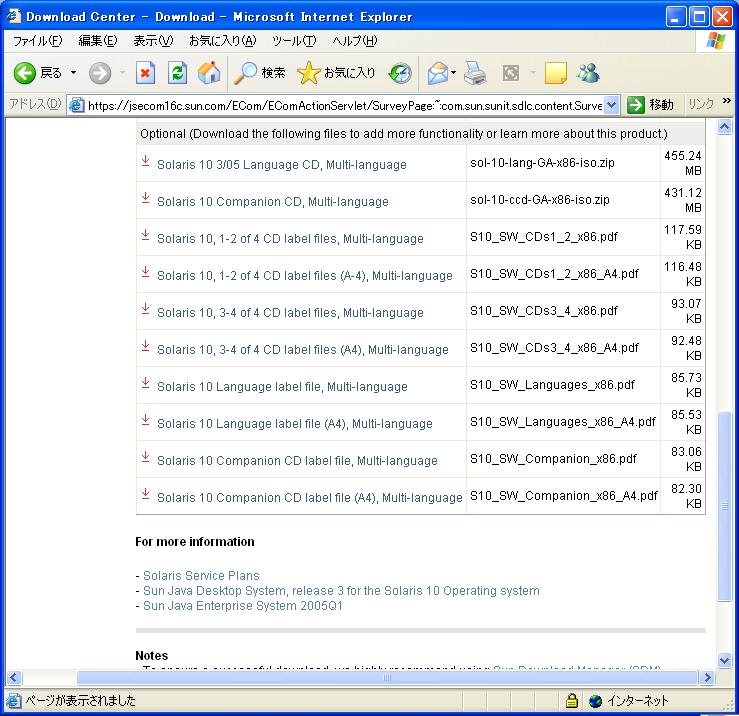Click the greyed Forward arrow button
The width and height of the screenshot is (739, 716).
click(x=99, y=73)
